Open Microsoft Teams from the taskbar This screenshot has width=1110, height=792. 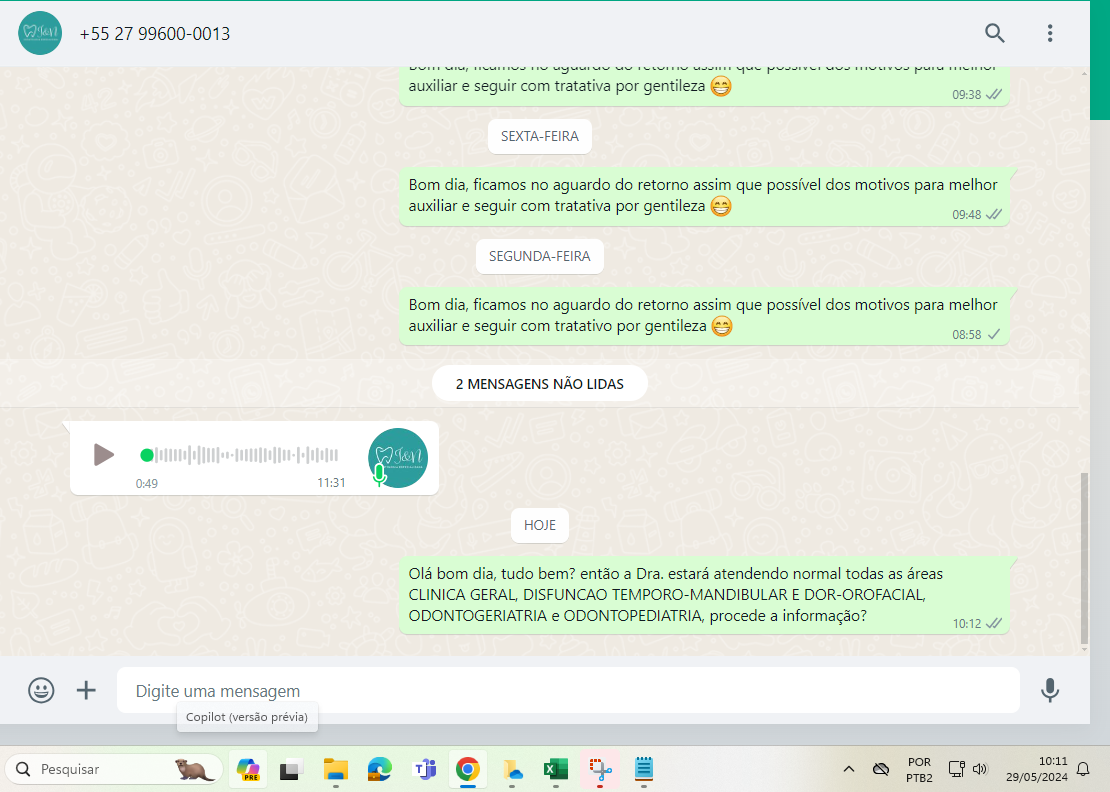coord(424,769)
